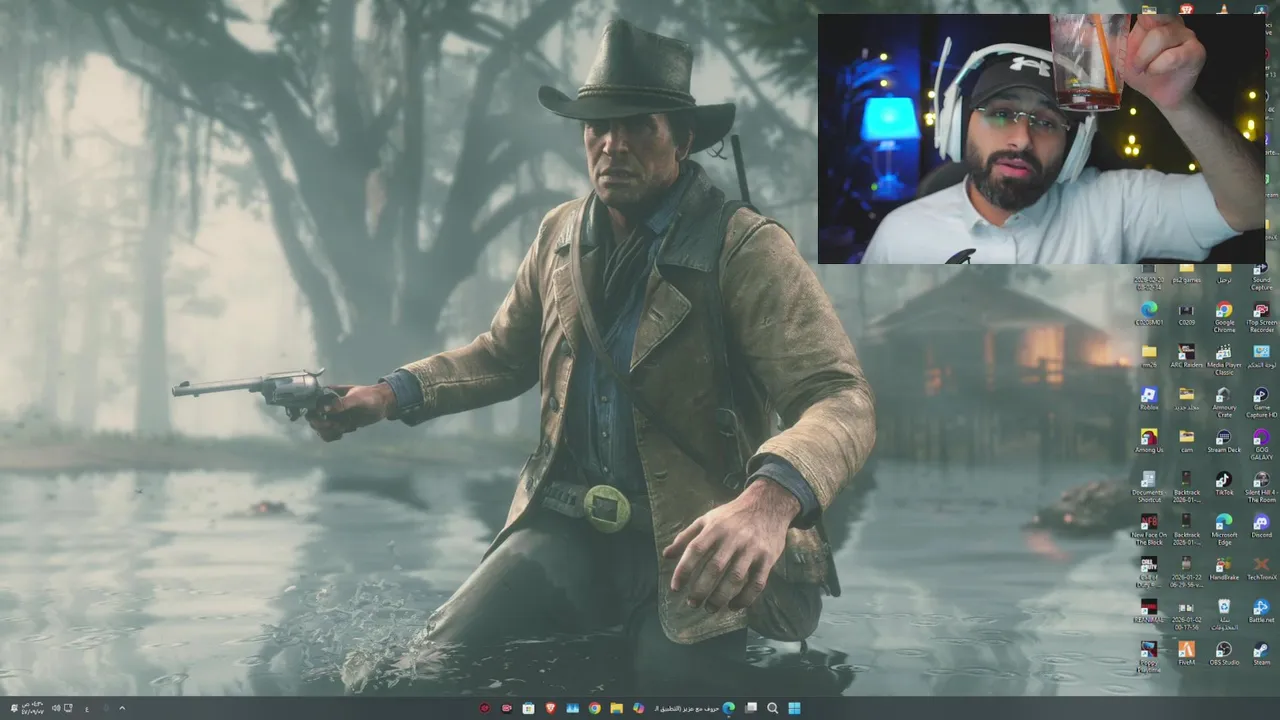This screenshot has width=1280, height=720.
Task: Open File Explorer from the taskbar
Action: point(617,708)
